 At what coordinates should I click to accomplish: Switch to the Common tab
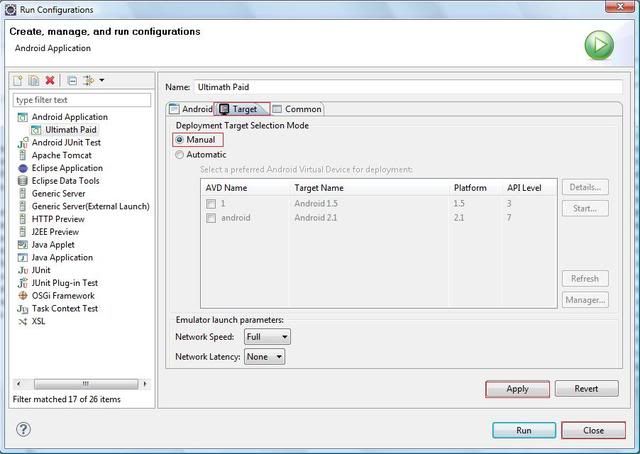coord(298,109)
